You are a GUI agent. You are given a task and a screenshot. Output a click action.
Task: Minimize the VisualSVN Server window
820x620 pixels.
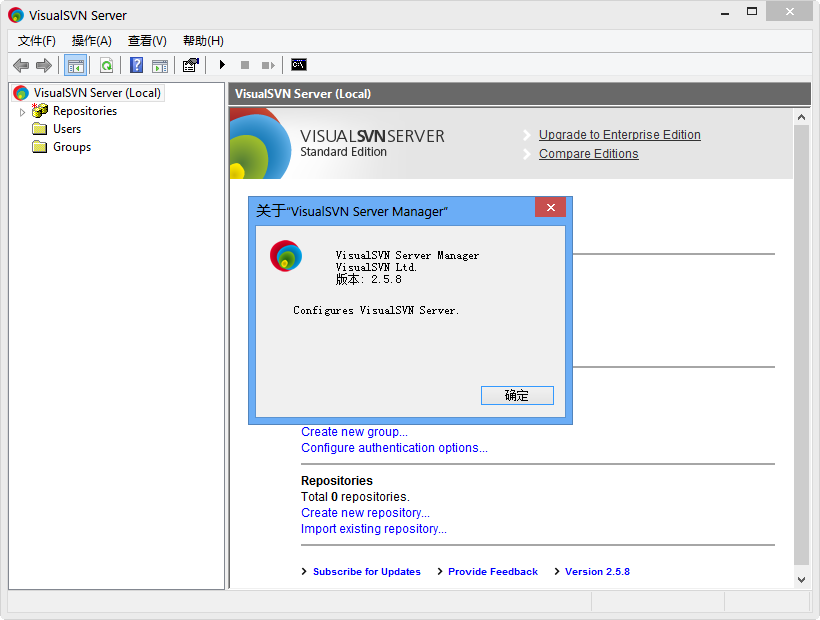point(725,13)
